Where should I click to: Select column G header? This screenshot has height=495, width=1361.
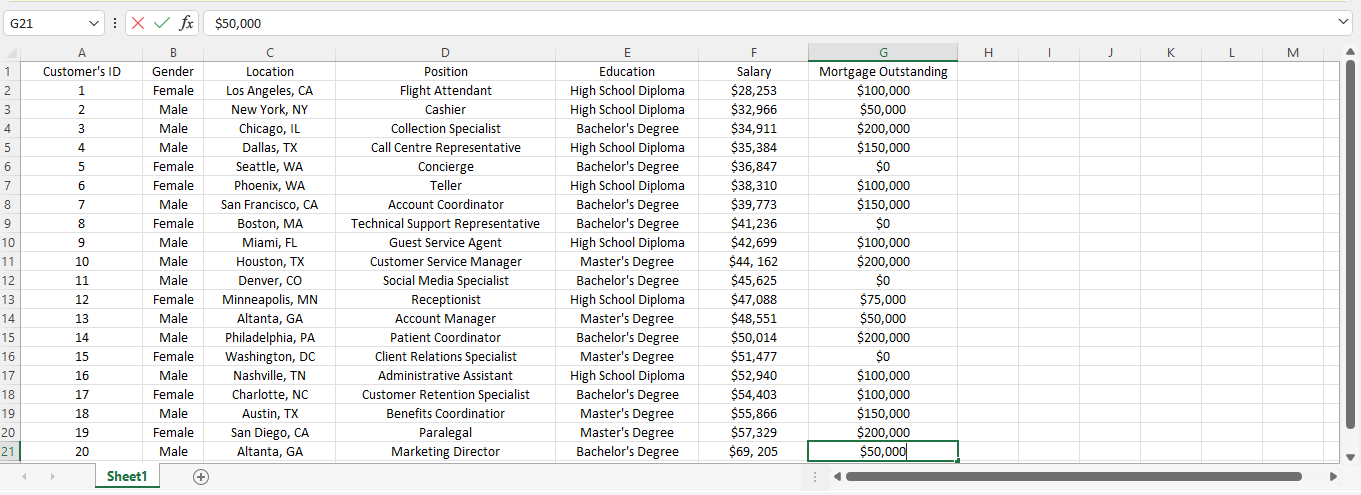tap(883, 53)
